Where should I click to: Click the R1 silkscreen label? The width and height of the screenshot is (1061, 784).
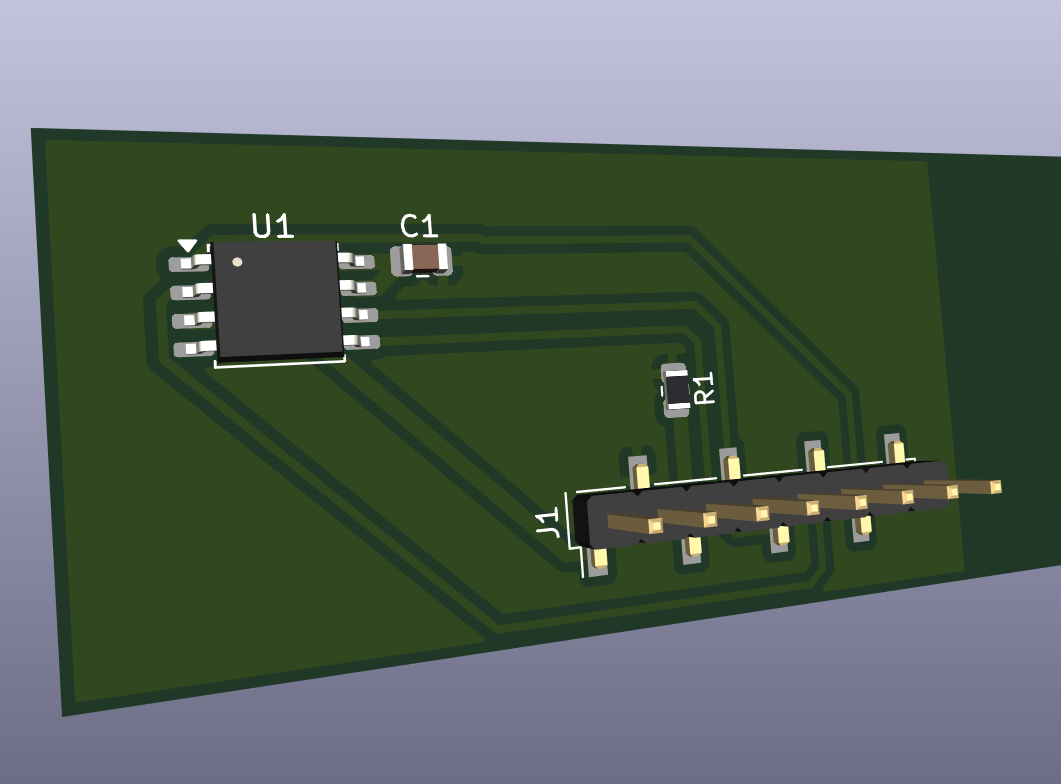[705, 388]
